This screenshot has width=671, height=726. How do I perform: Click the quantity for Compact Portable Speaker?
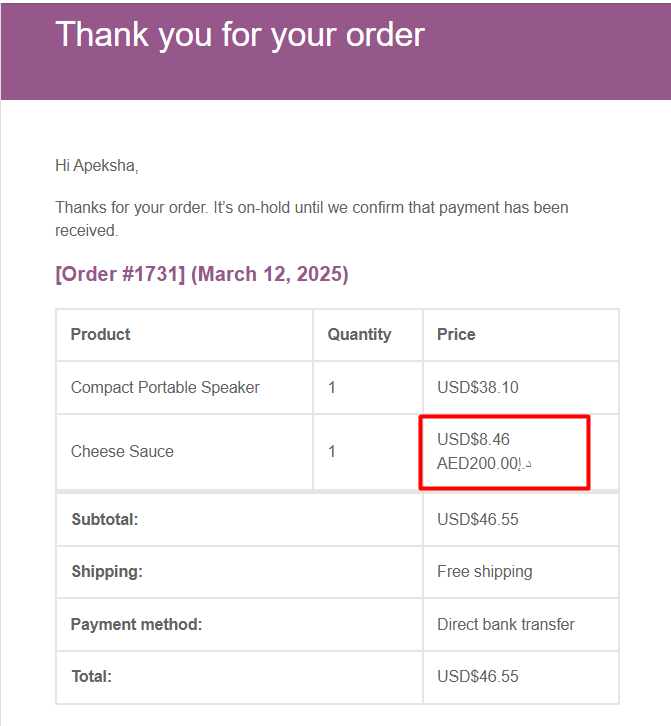[332, 387]
